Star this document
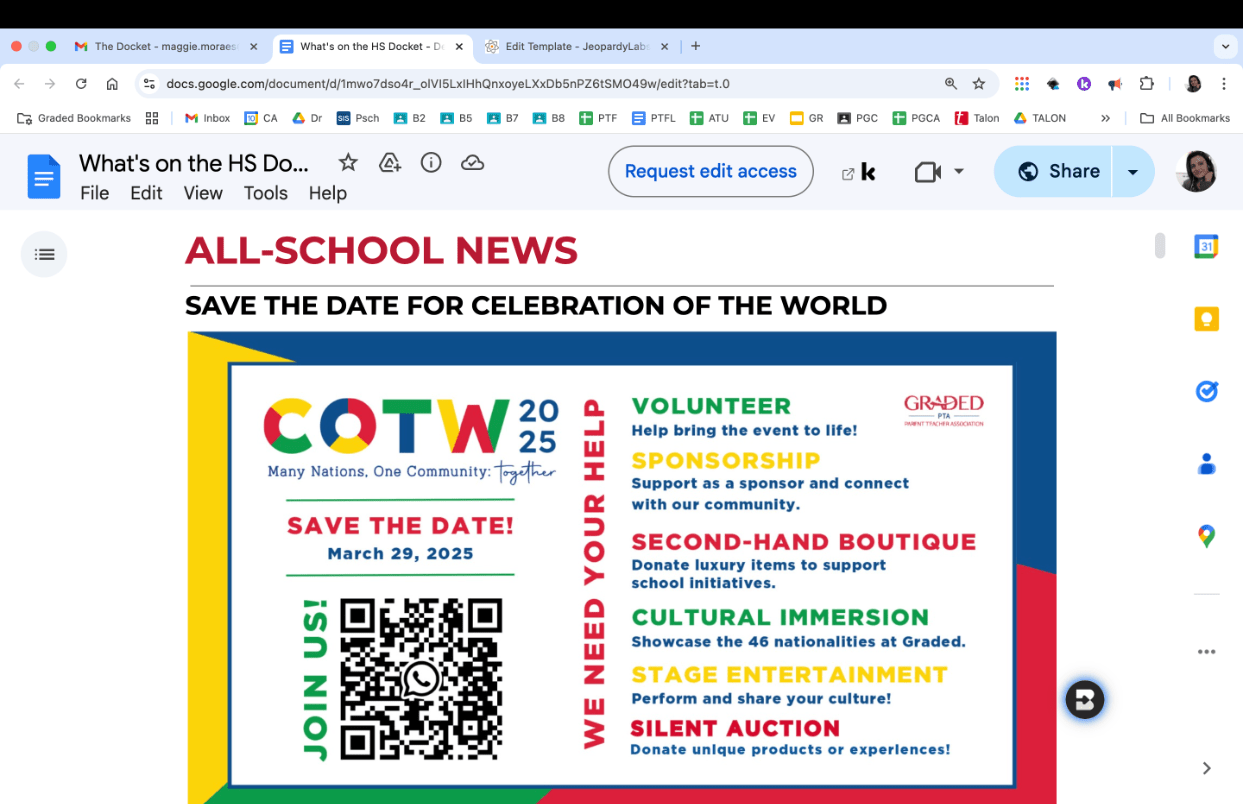The width and height of the screenshot is (1243, 804). coord(348,162)
